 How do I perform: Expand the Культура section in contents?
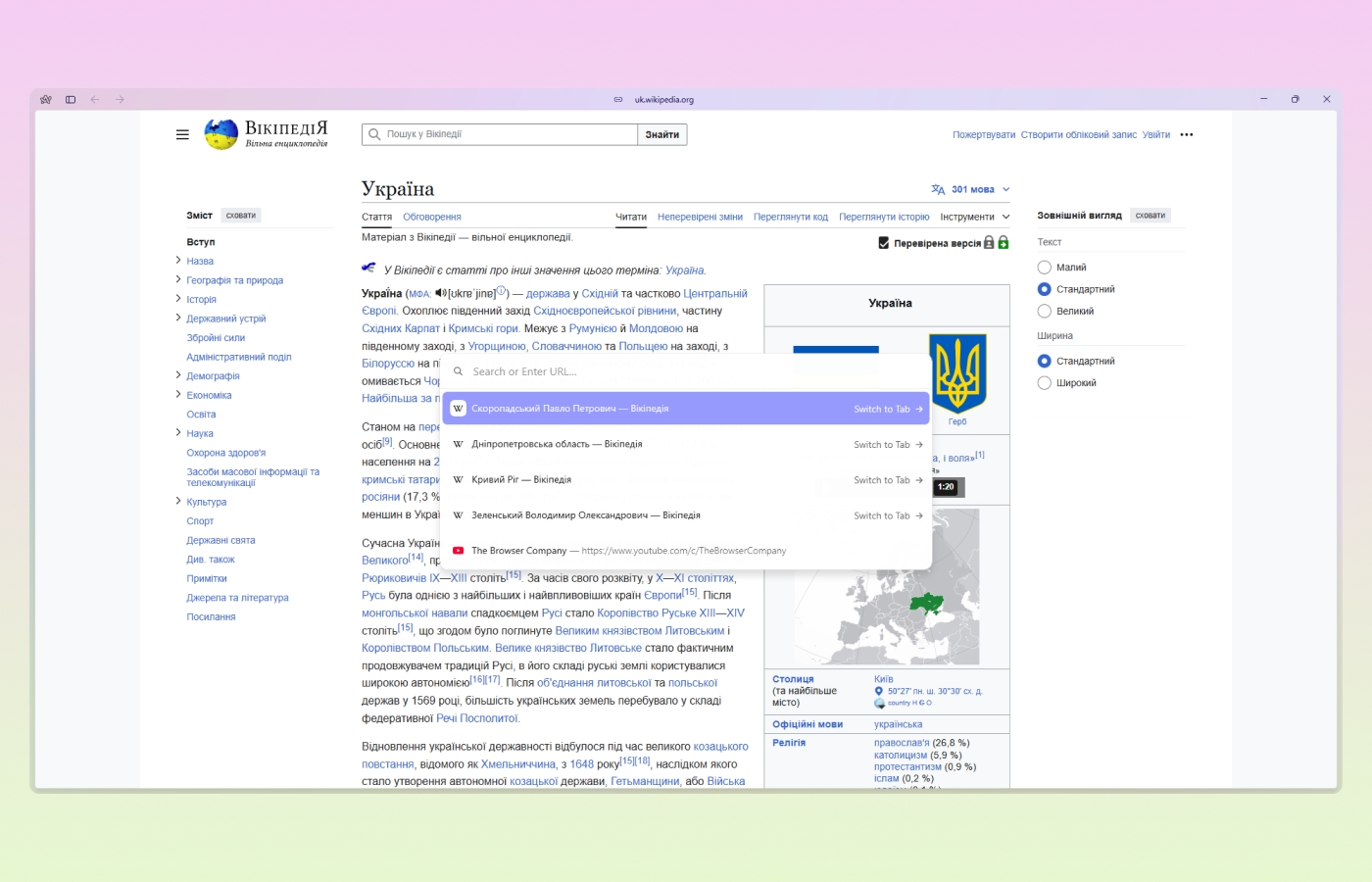178,501
